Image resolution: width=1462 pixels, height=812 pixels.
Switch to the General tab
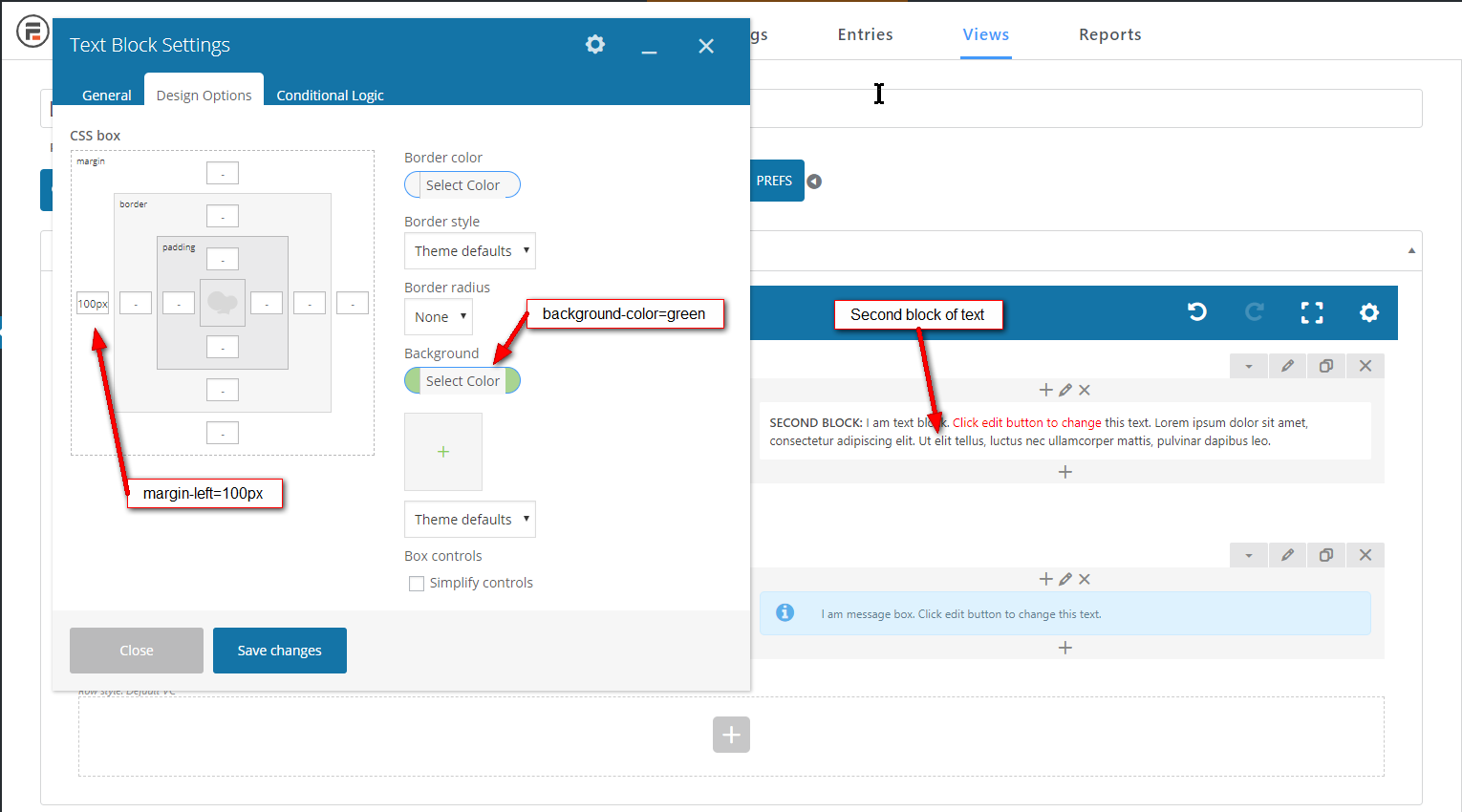click(x=107, y=96)
